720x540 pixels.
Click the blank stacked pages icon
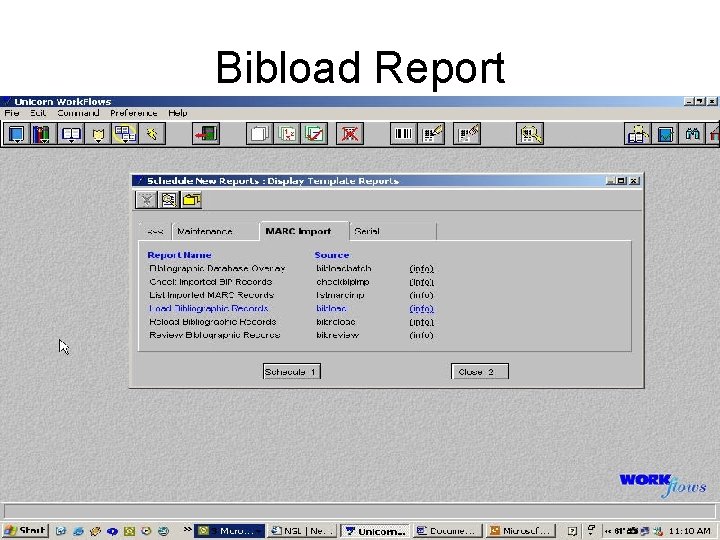pyautogui.click(x=259, y=134)
